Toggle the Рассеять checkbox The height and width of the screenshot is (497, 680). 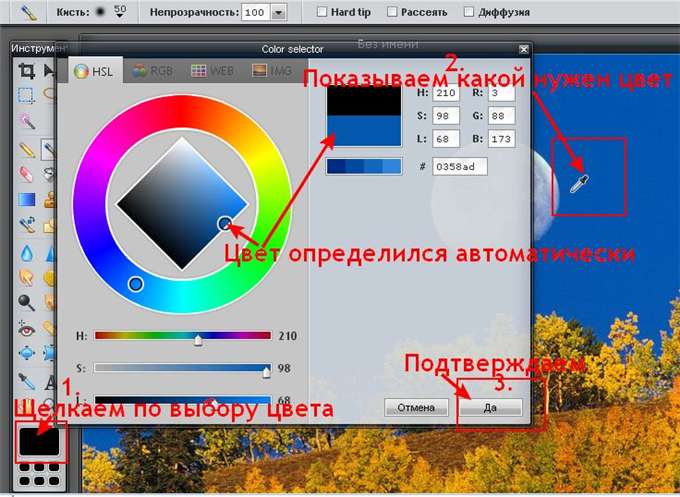click(392, 13)
